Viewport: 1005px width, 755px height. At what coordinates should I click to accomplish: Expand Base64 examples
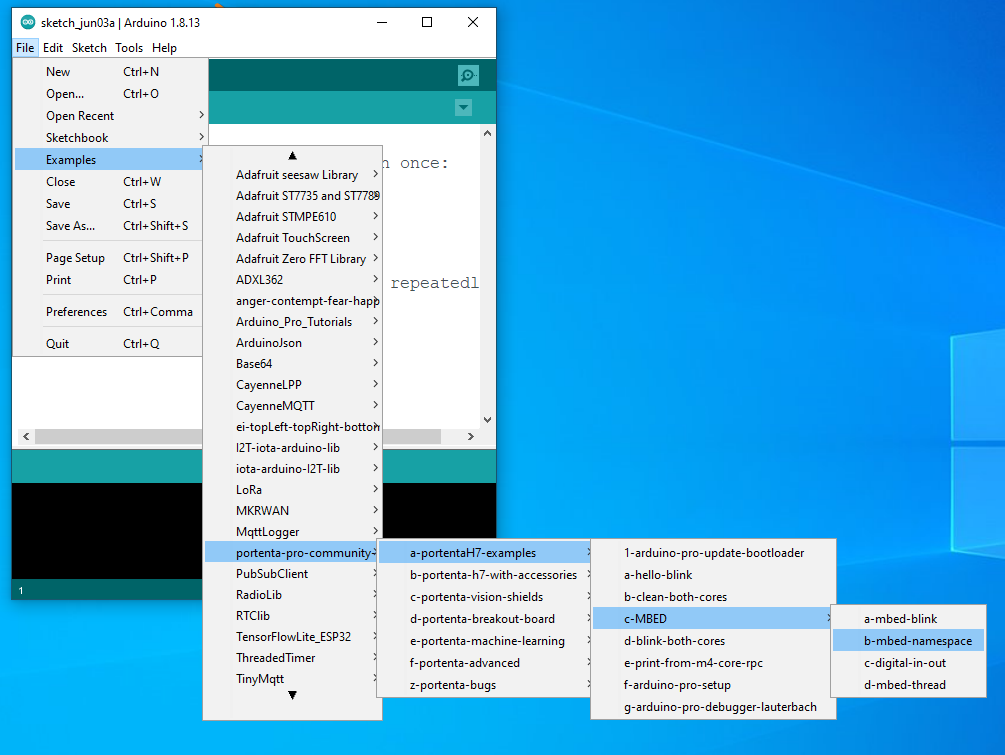[292, 364]
